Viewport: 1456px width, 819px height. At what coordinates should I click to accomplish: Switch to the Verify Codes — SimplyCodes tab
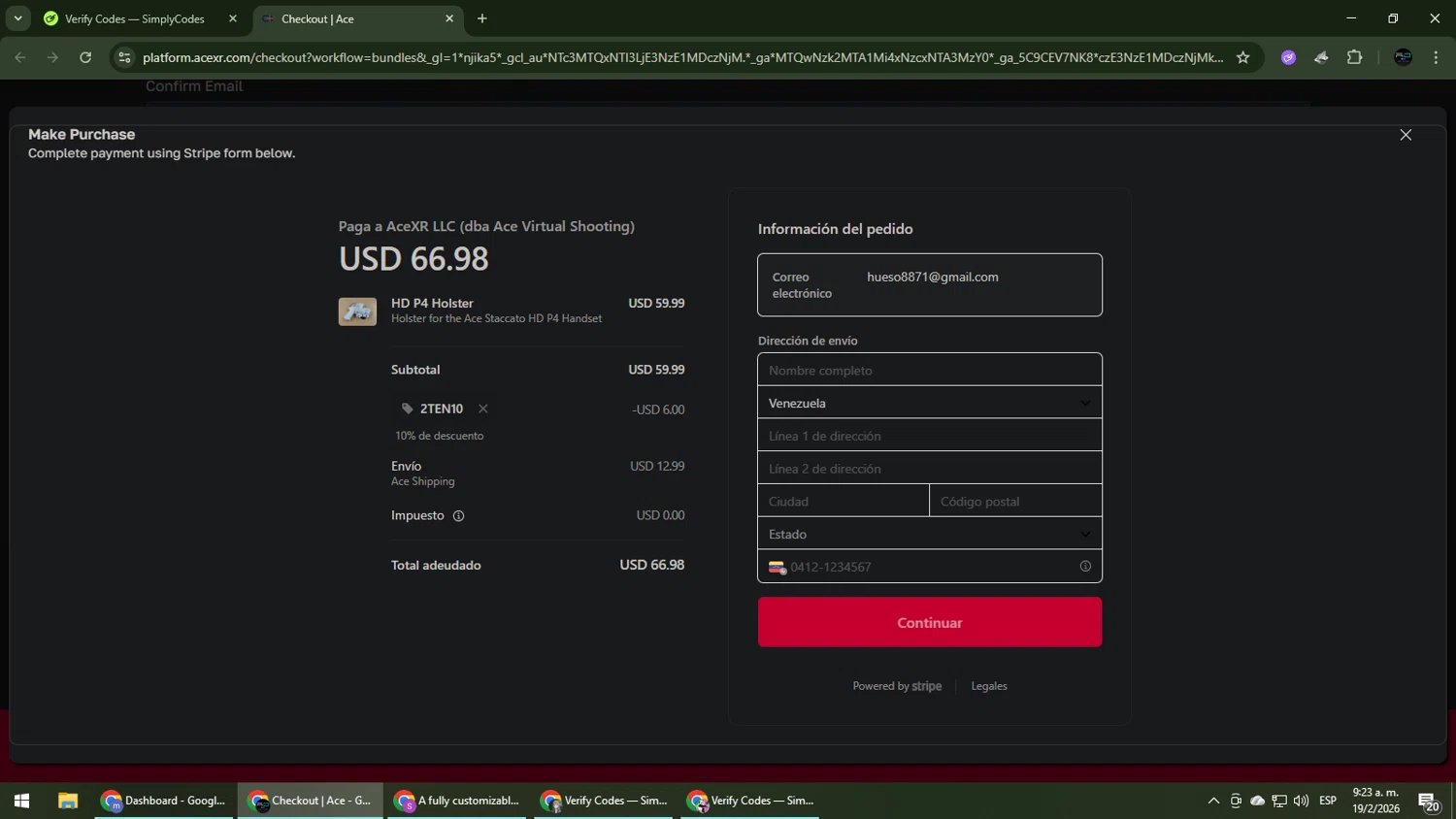(136, 18)
